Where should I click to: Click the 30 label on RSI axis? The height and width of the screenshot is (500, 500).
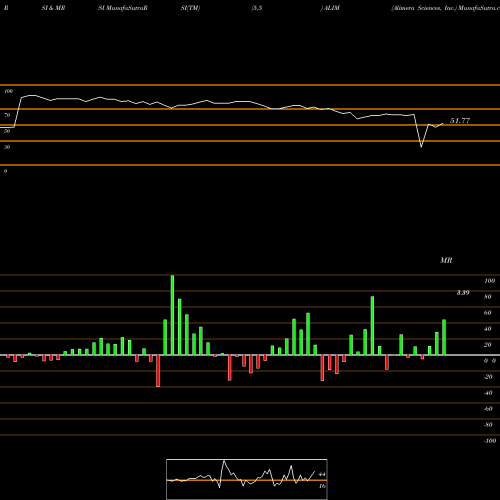(x=7, y=147)
